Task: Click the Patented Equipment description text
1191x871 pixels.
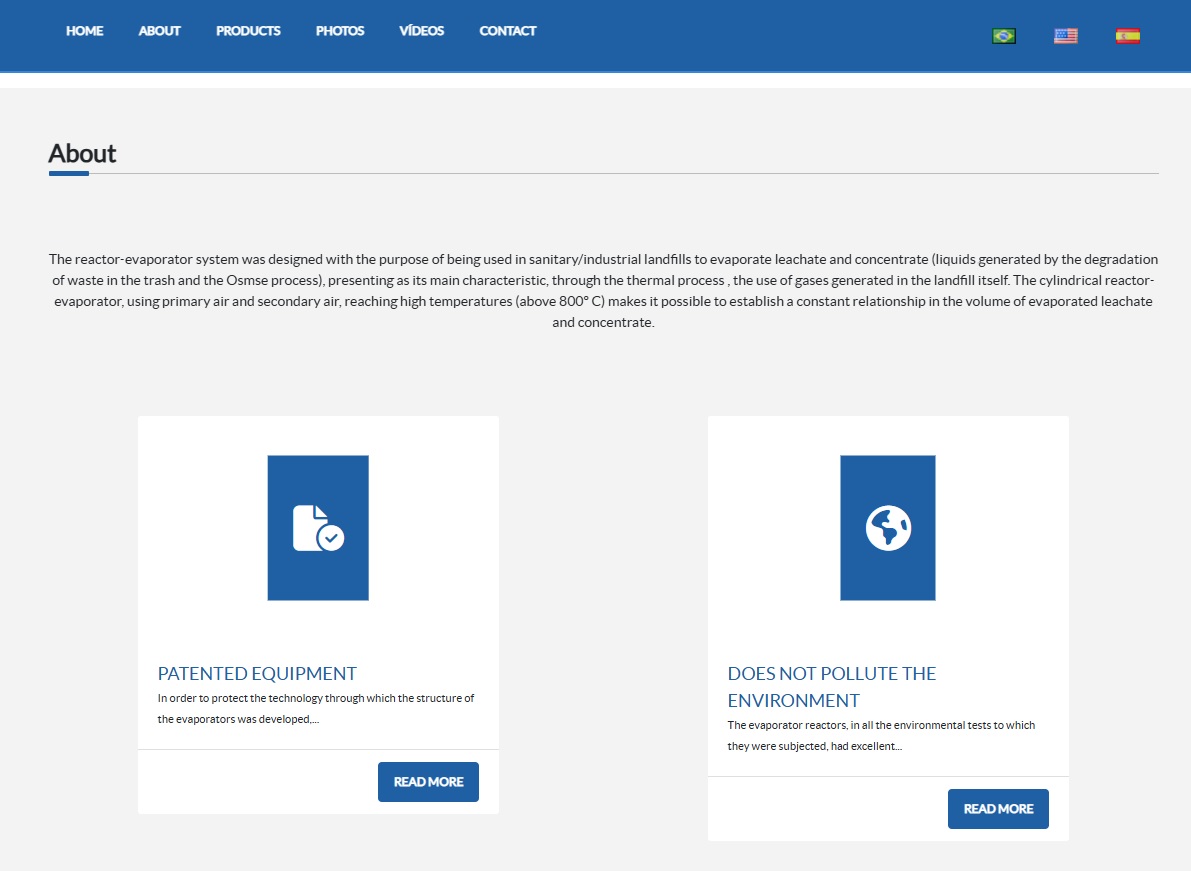Action: [316, 708]
